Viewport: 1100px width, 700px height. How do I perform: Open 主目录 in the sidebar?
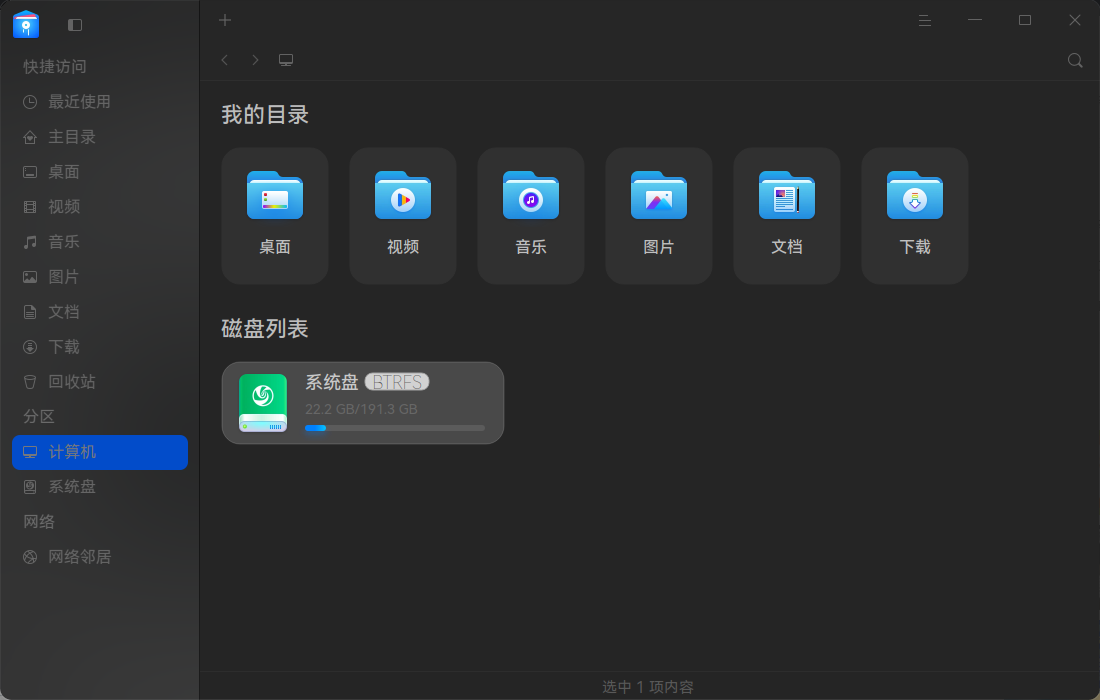point(100,137)
